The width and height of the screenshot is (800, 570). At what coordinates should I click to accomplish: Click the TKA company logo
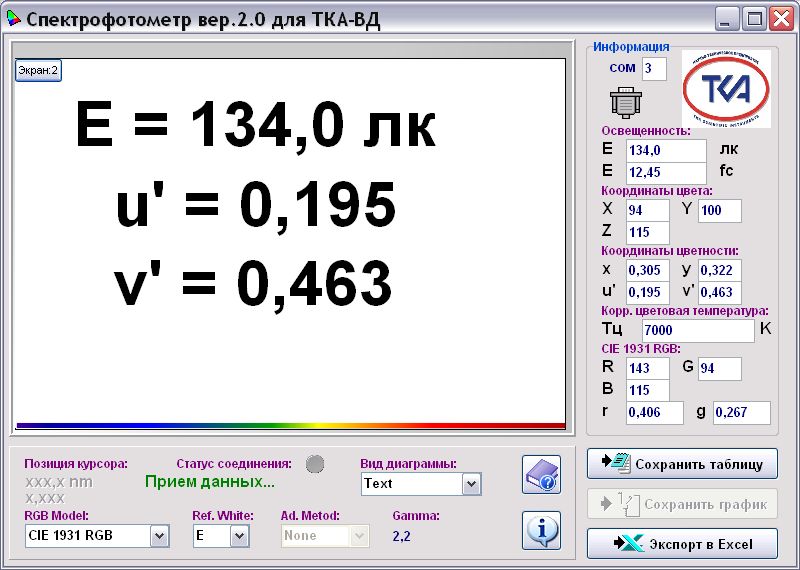pyautogui.click(x=726, y=89)
